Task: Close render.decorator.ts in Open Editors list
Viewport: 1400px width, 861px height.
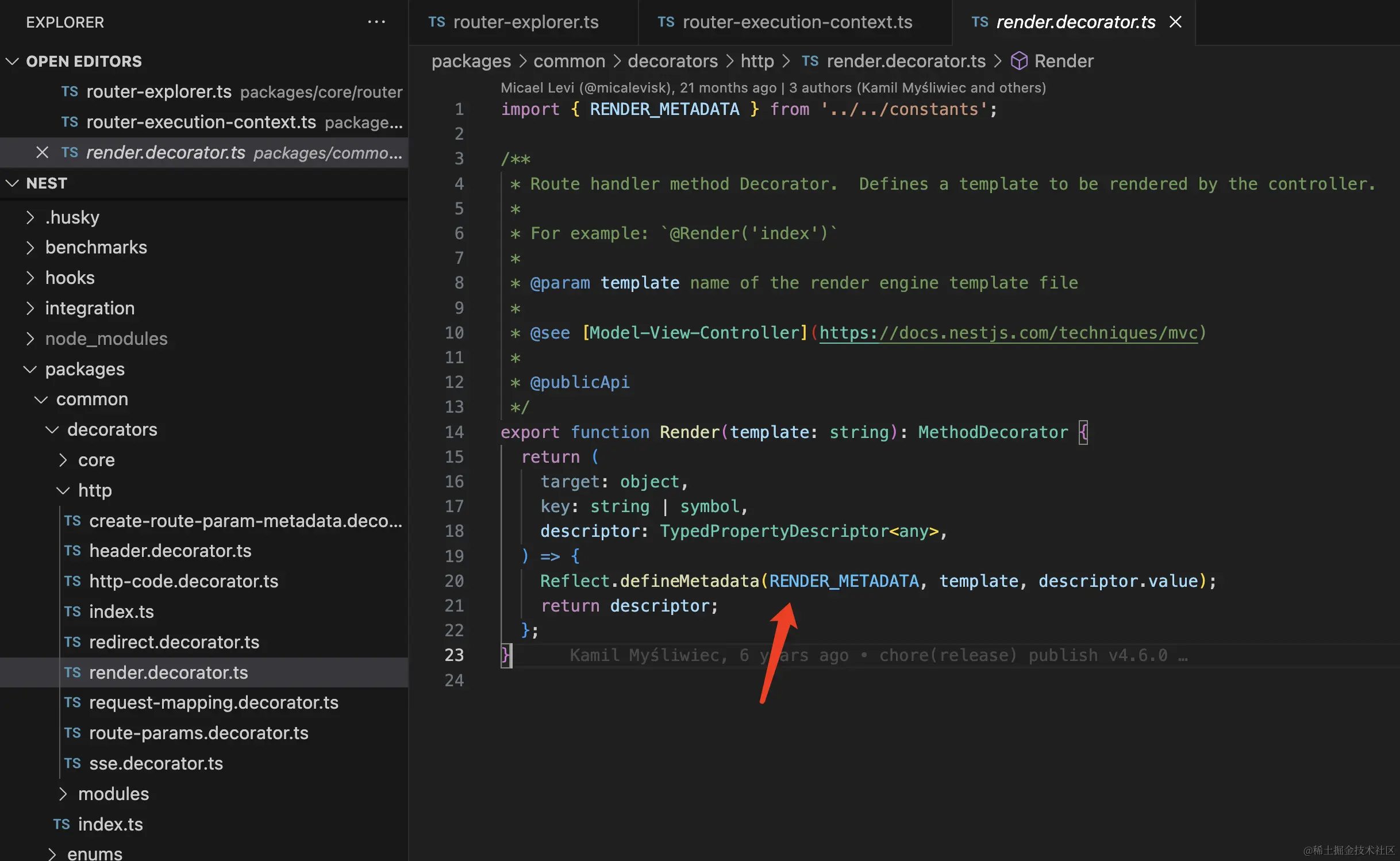Action: (42, 152)
